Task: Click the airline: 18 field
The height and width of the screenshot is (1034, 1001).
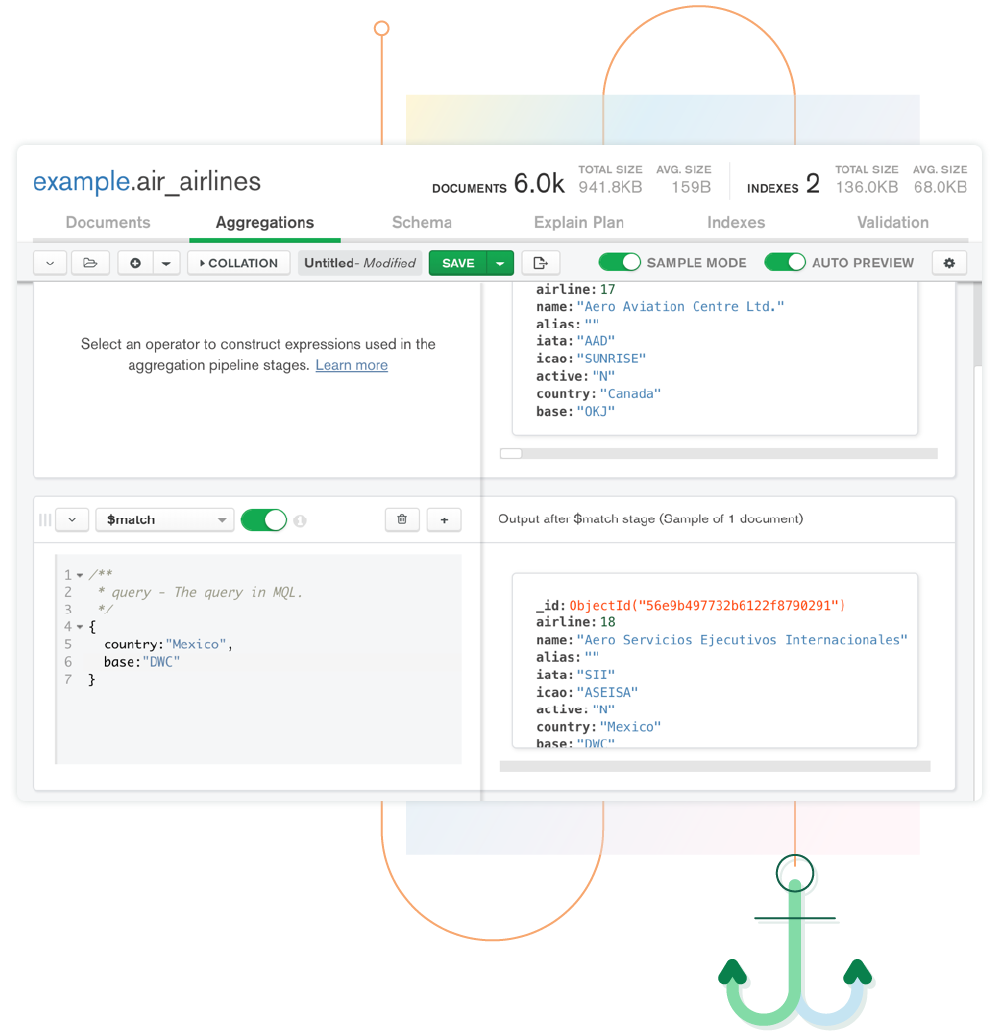Action: [x=576, y=622]
